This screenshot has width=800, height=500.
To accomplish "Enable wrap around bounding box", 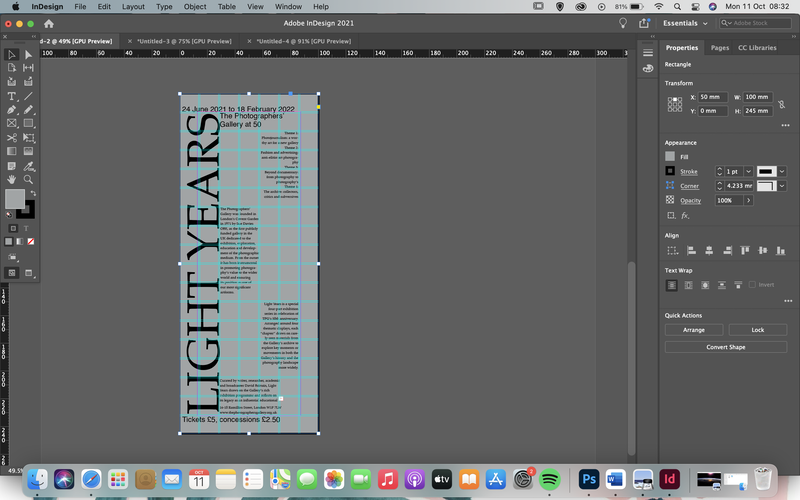I will 688,285.
